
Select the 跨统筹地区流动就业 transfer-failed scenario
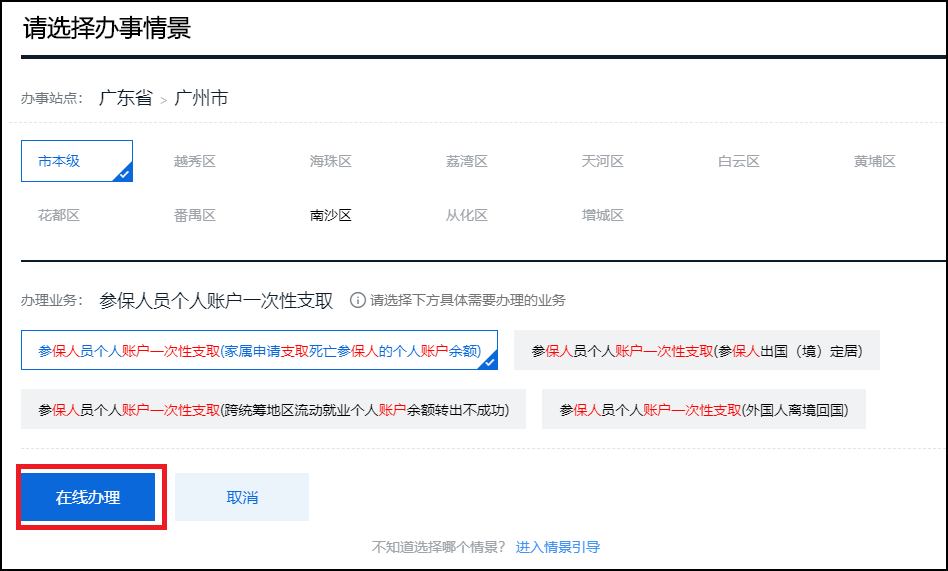pos(273,410)
